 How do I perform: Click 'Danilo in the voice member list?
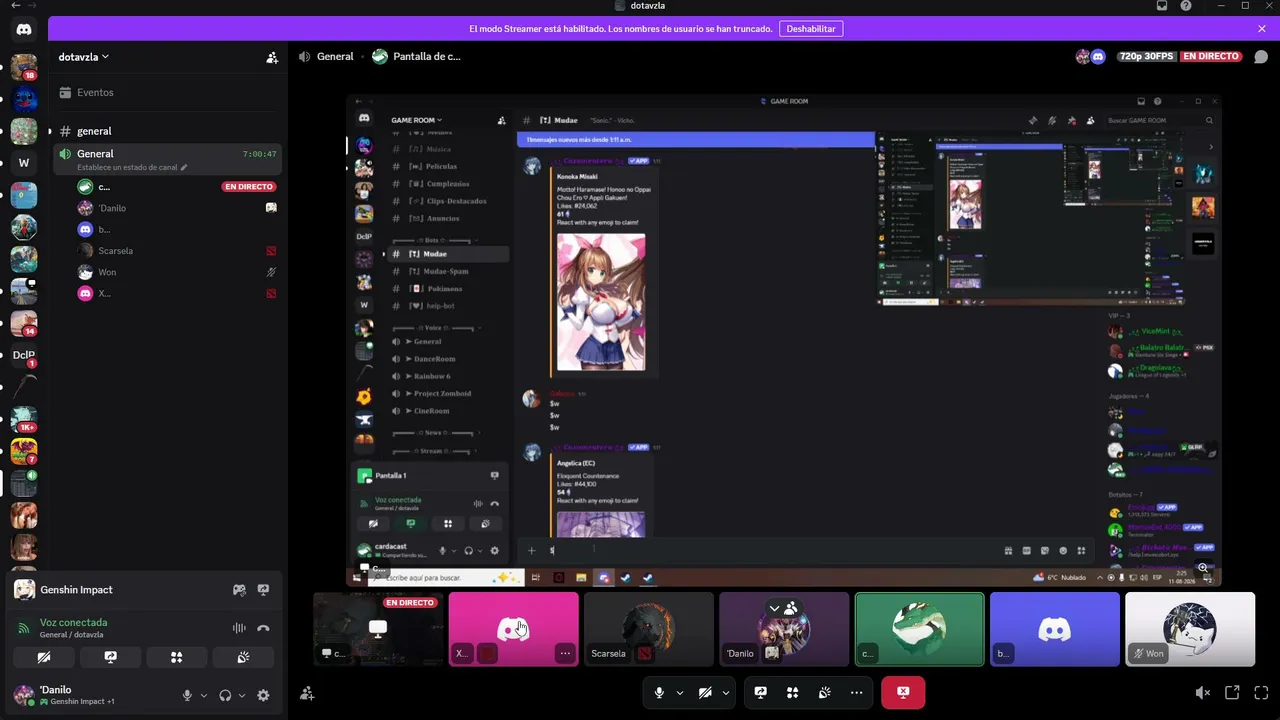pyautogui.click(x=176, y=208)
